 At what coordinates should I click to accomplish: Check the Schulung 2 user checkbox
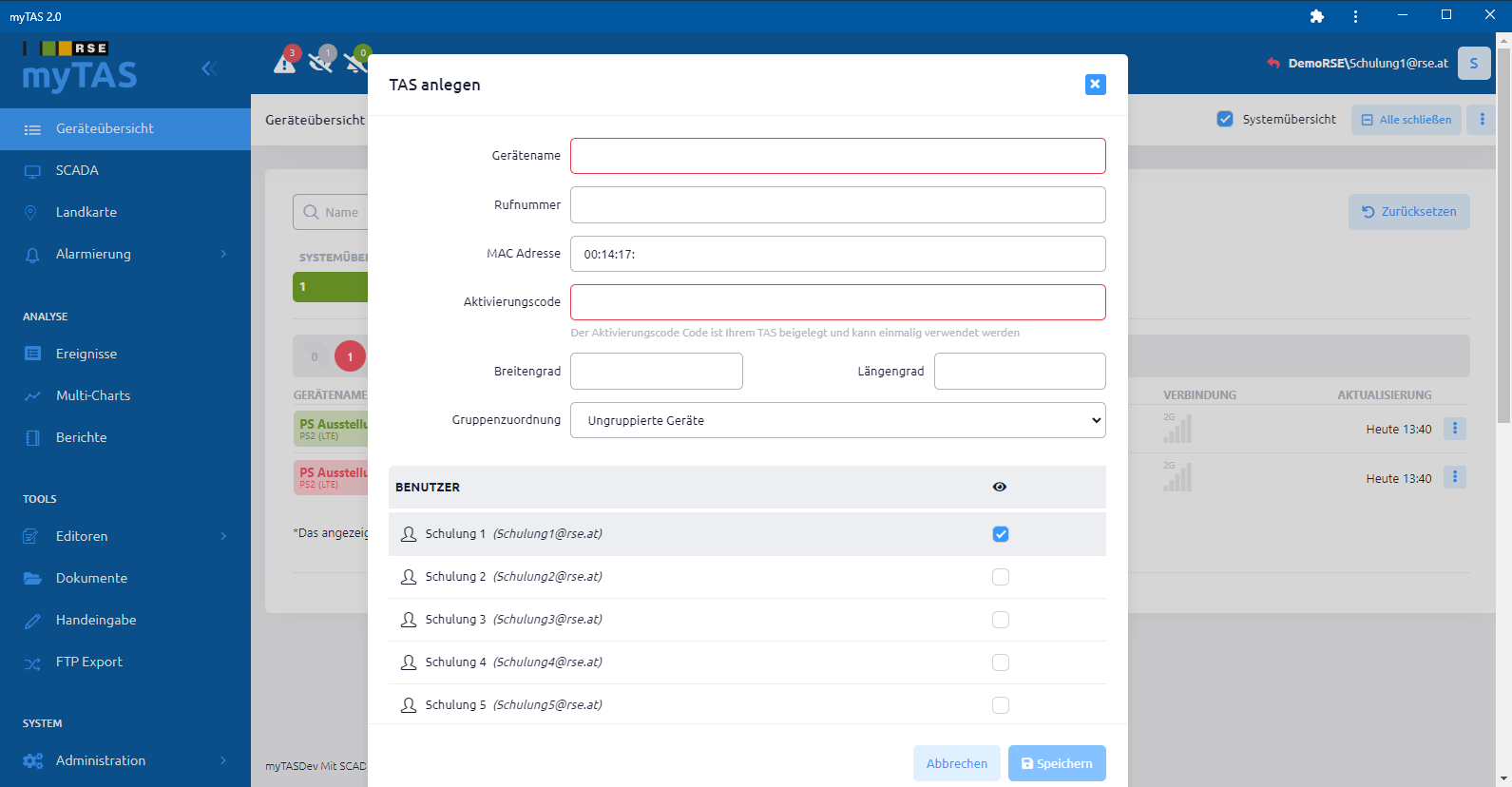(1001, 577)
